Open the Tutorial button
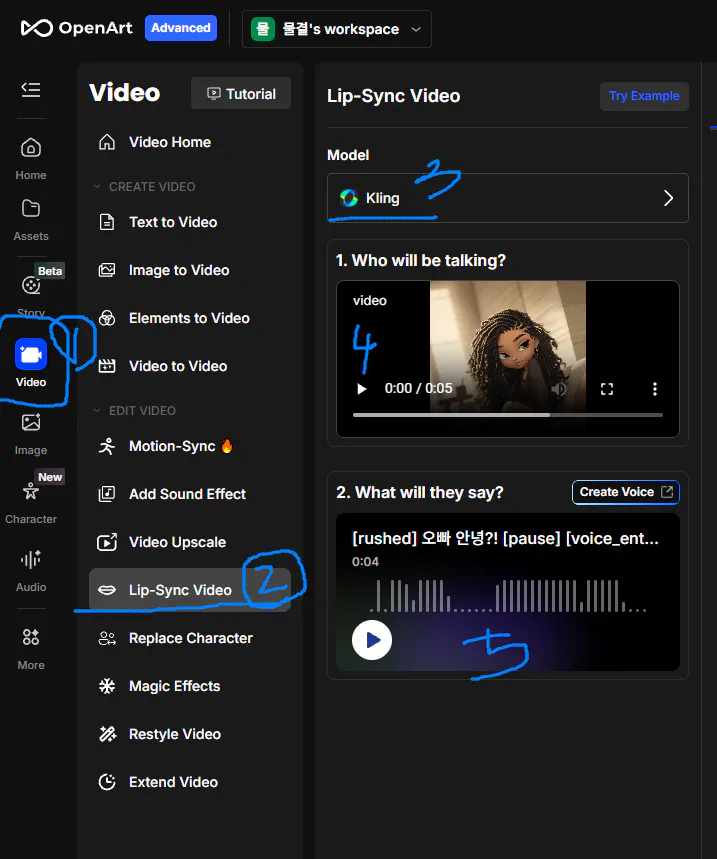 [x=241, y=94]
